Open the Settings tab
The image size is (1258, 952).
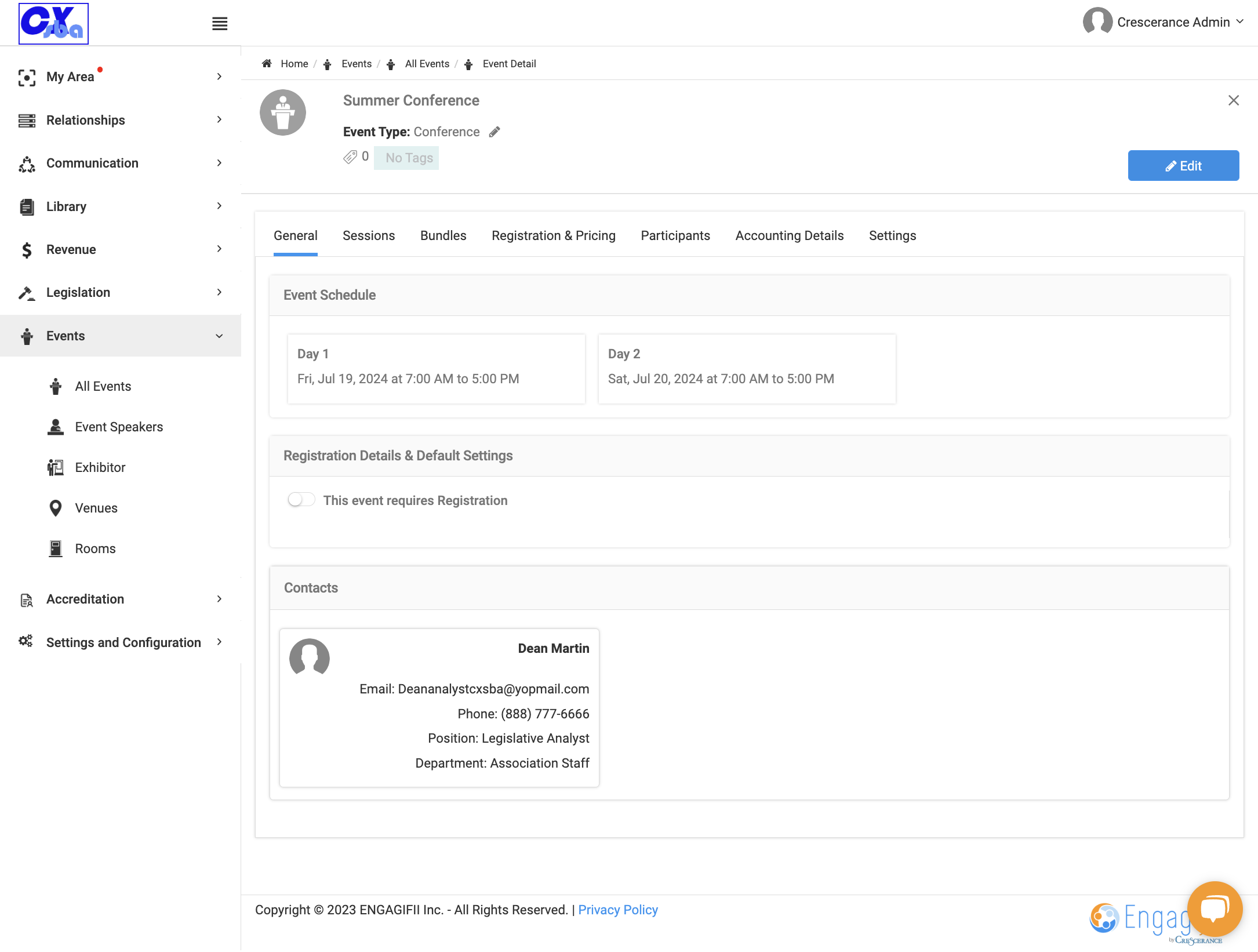[x=893, y=235]
